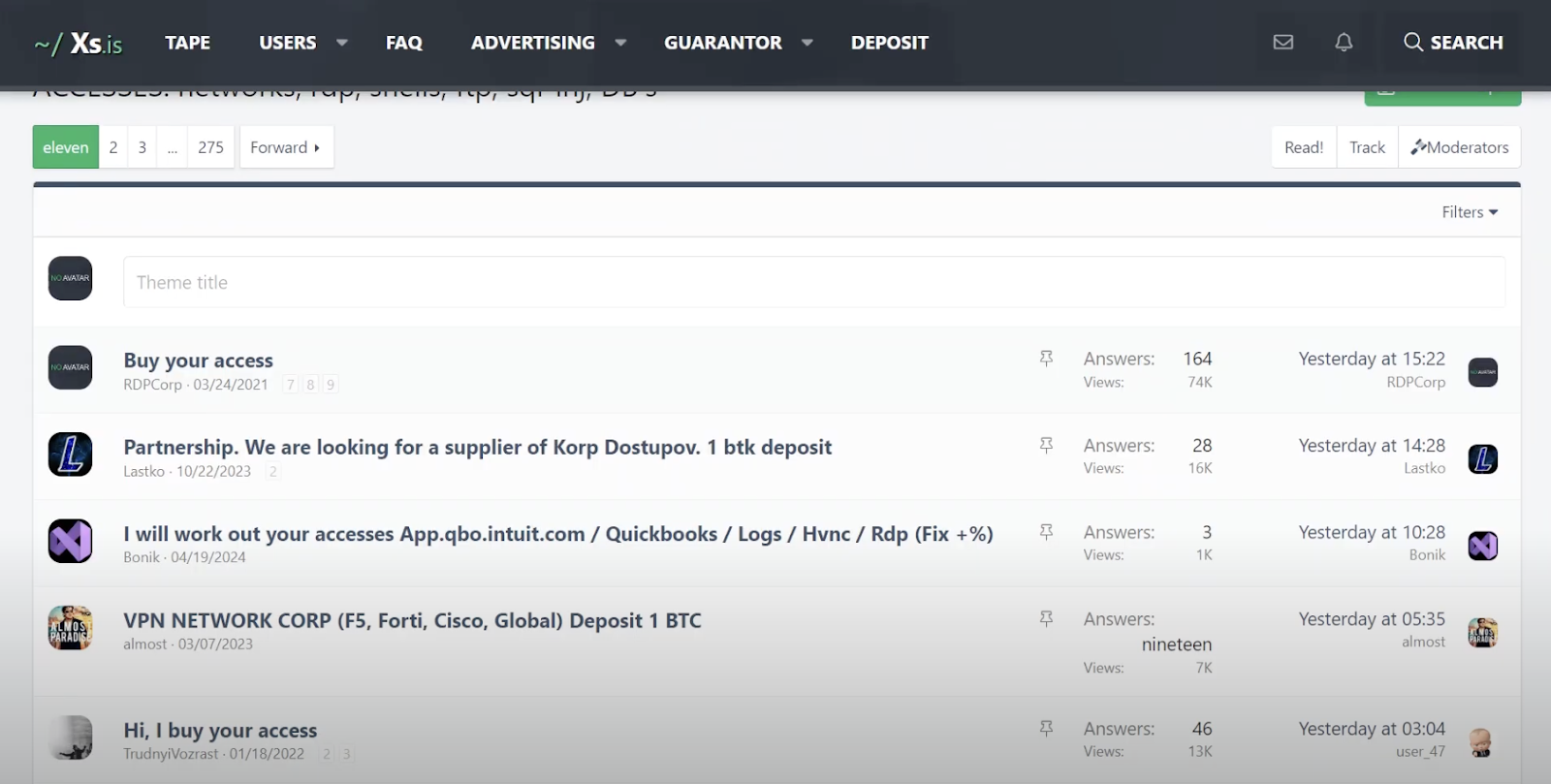
Task: Open the user_47 profile link
Action: (x=1420, y=752)
